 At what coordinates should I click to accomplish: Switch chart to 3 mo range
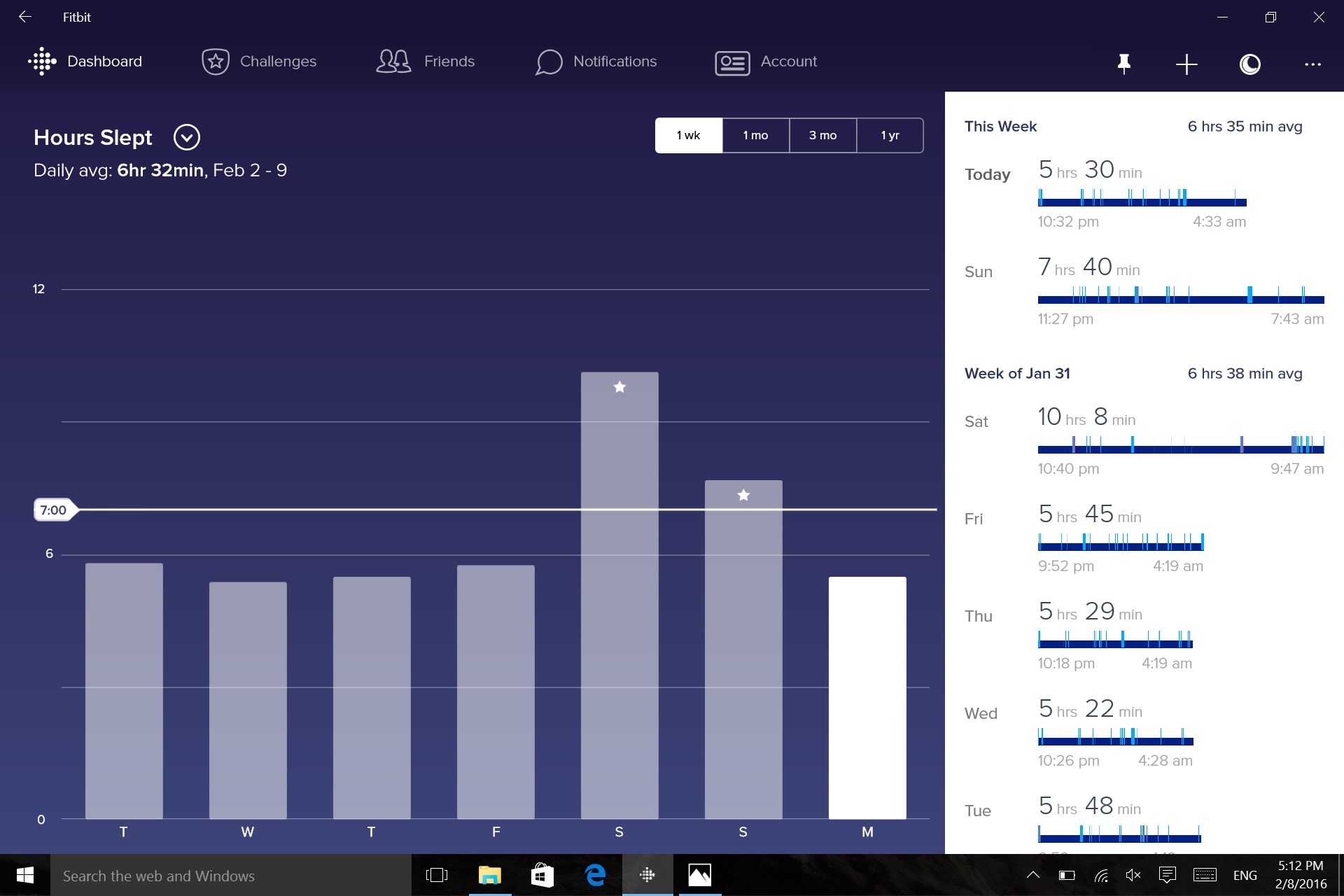(x=822, y=135)
